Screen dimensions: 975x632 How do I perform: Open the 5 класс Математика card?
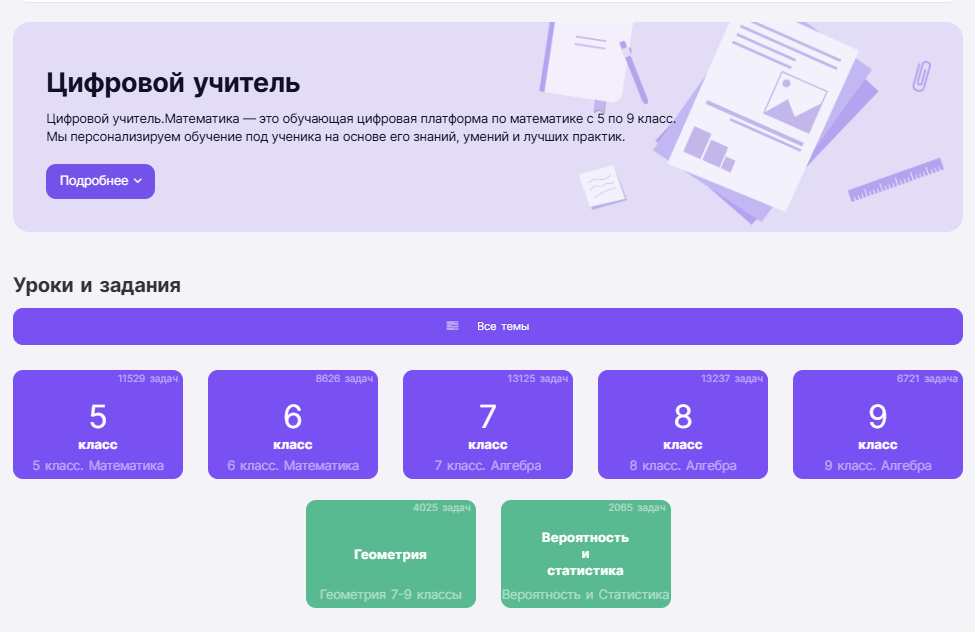coord(98,424)
